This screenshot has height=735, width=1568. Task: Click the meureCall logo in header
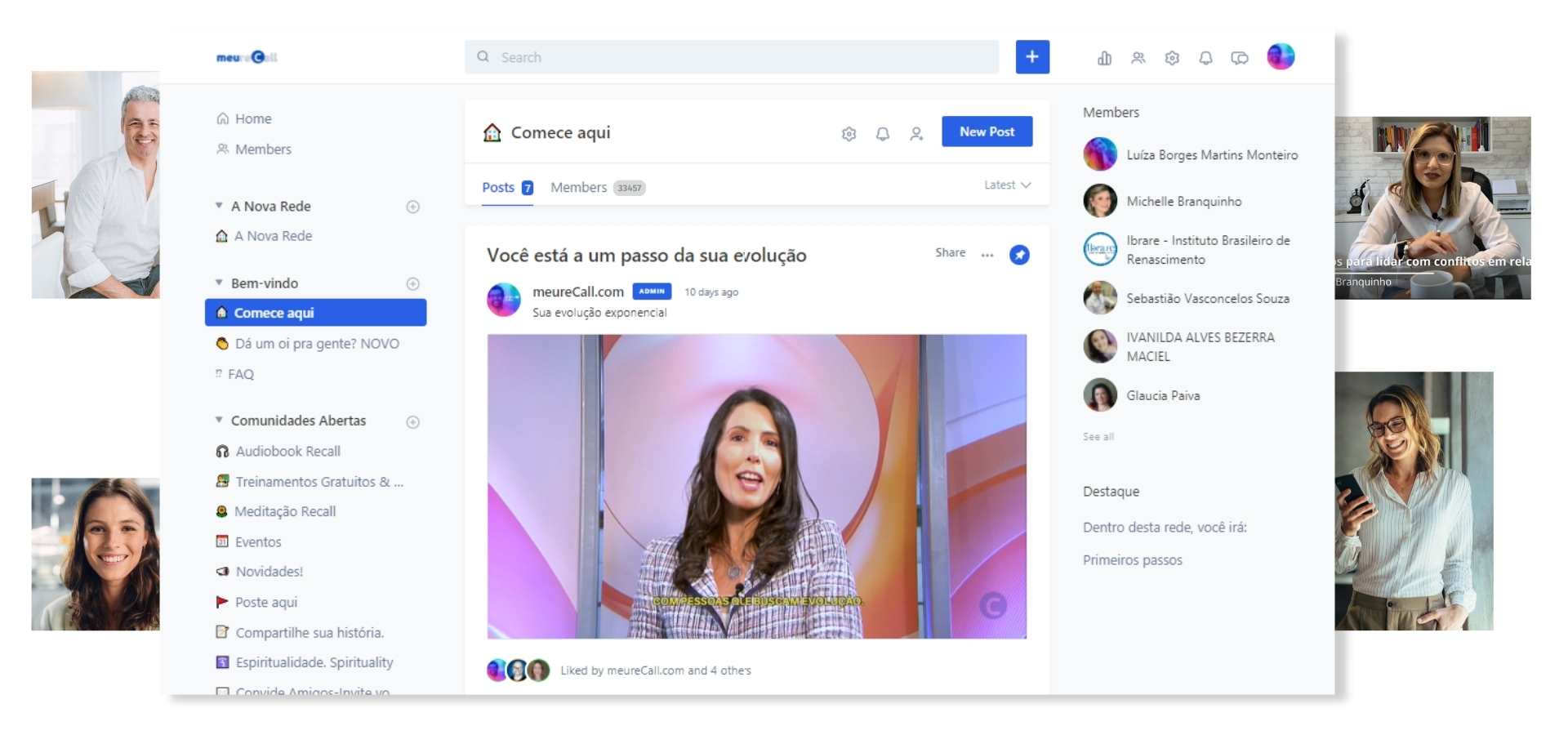pyautogui.click(x=247, y=57)
